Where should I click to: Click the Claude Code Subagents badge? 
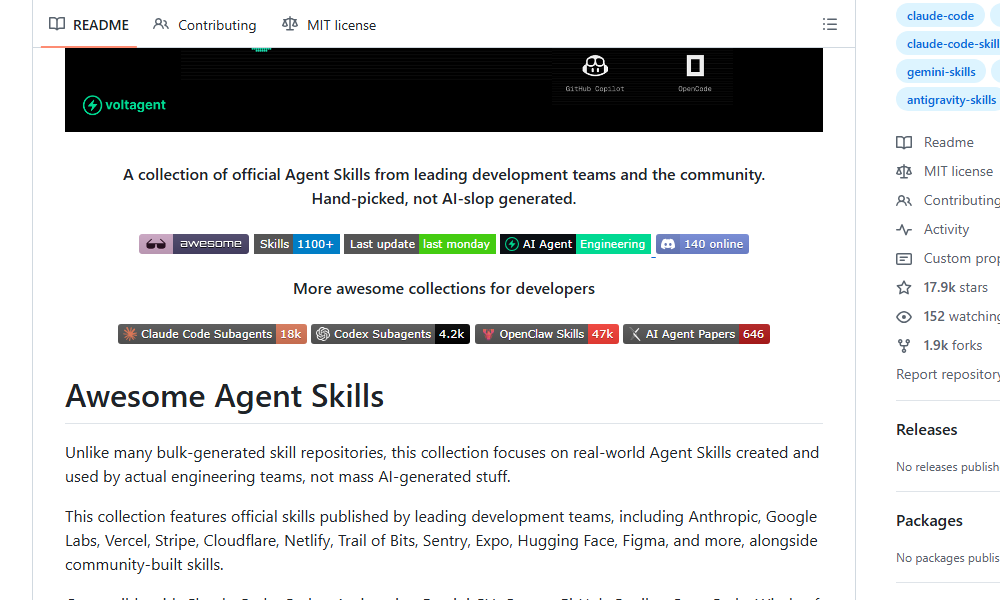pyautogui.click(x=212, y=333)
